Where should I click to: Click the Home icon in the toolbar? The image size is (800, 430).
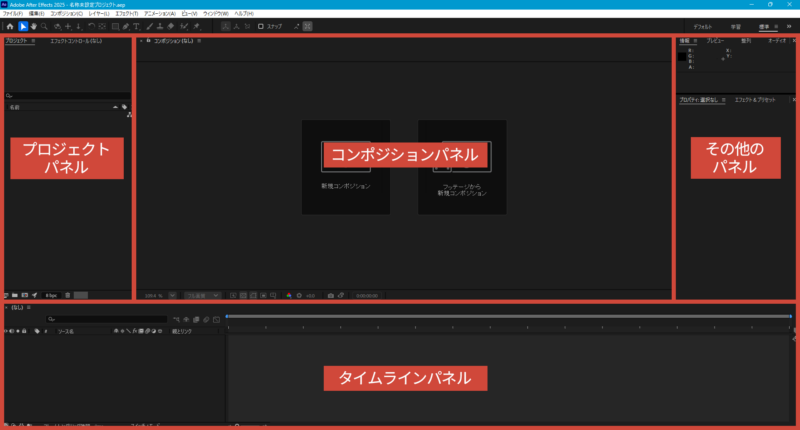pyautogui.click(x=10, y=27)
